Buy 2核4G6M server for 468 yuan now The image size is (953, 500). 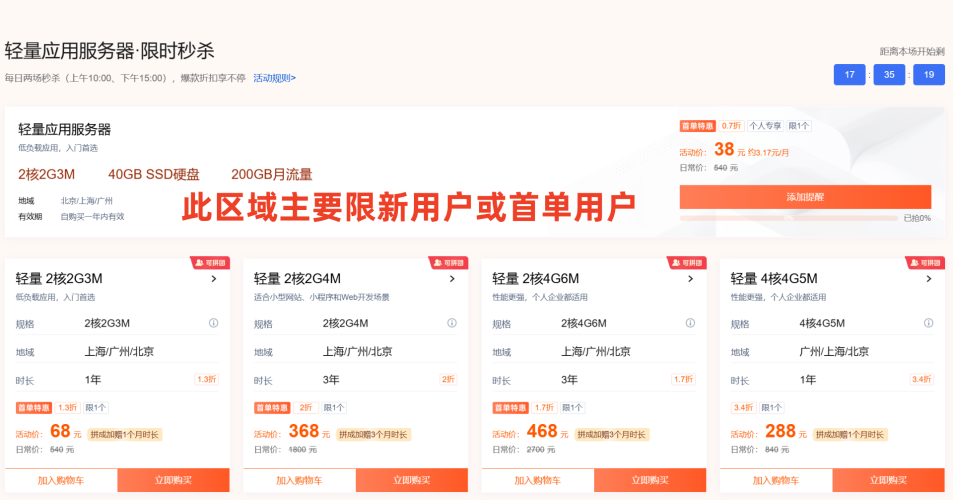point(650,480)
